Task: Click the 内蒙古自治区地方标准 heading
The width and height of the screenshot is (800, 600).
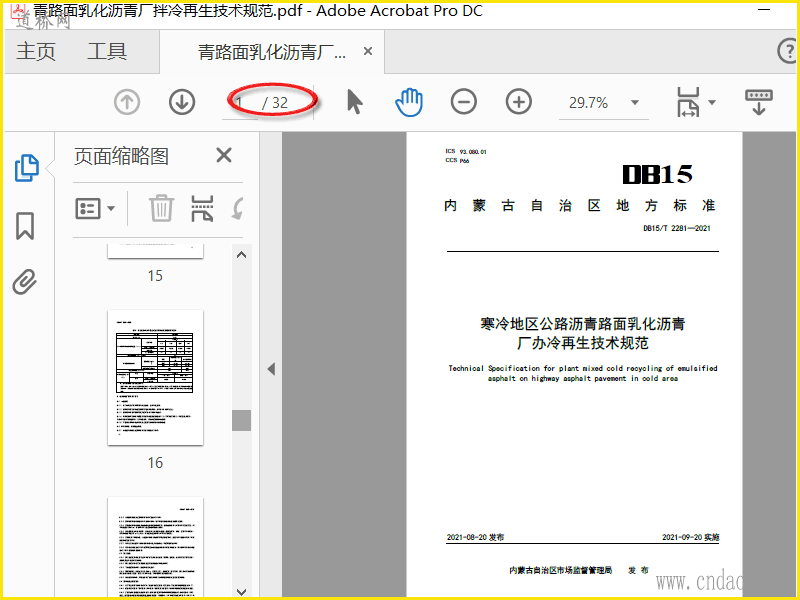Action: click(x=580, y=206)
